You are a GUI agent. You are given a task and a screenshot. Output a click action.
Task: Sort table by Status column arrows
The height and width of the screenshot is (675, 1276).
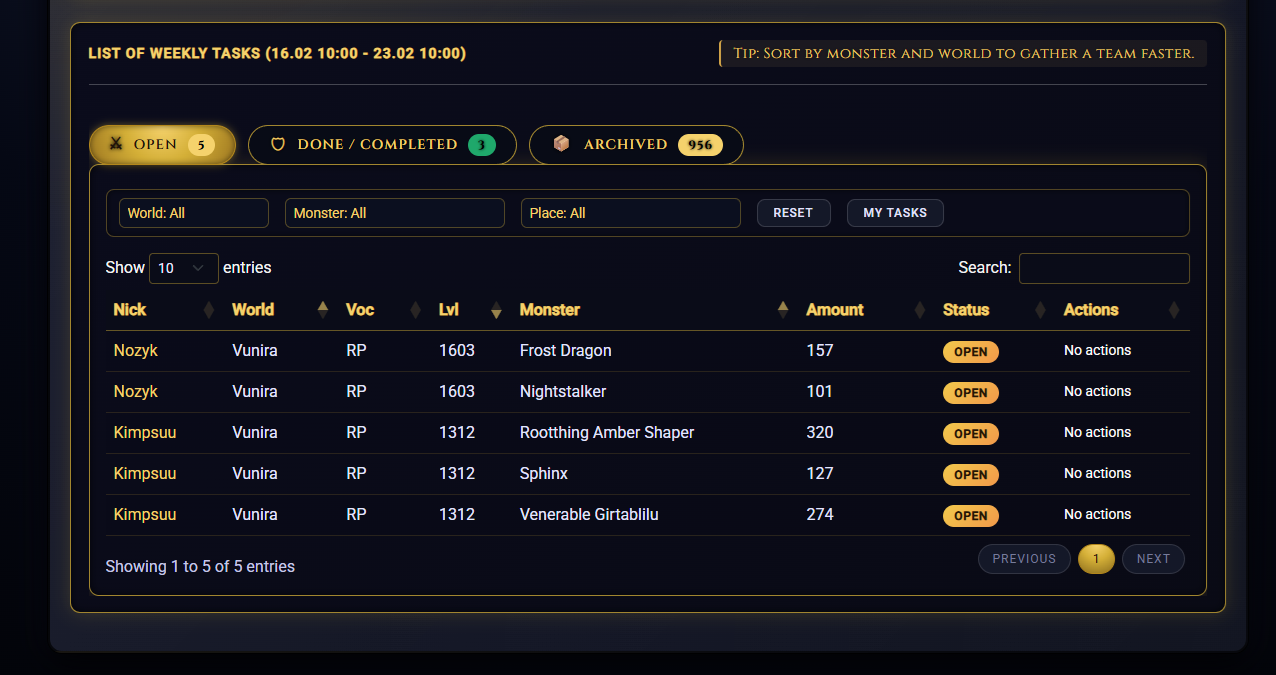coord(1040,310)
